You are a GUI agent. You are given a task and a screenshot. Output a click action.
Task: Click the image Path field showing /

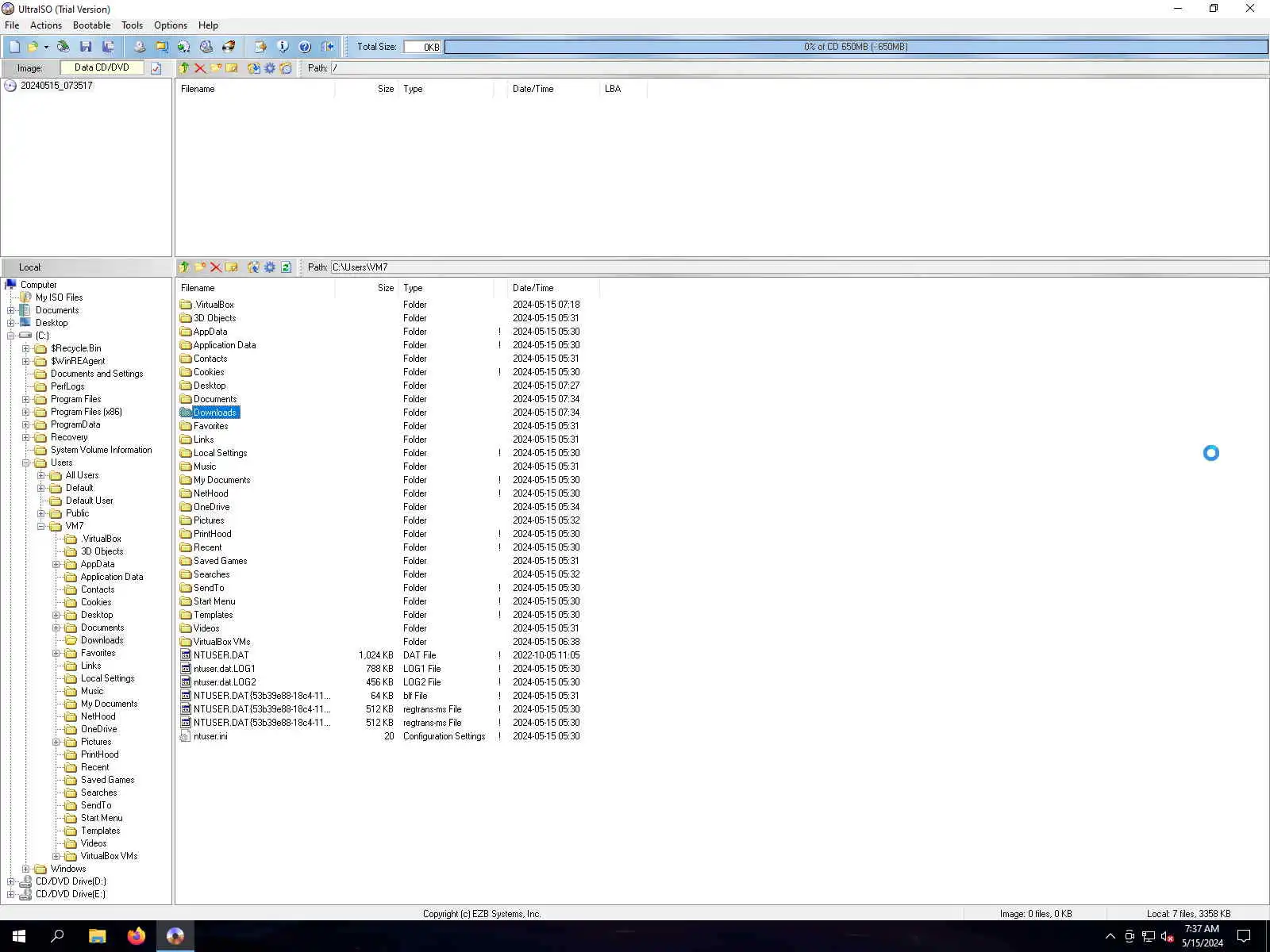pos(799,68)
